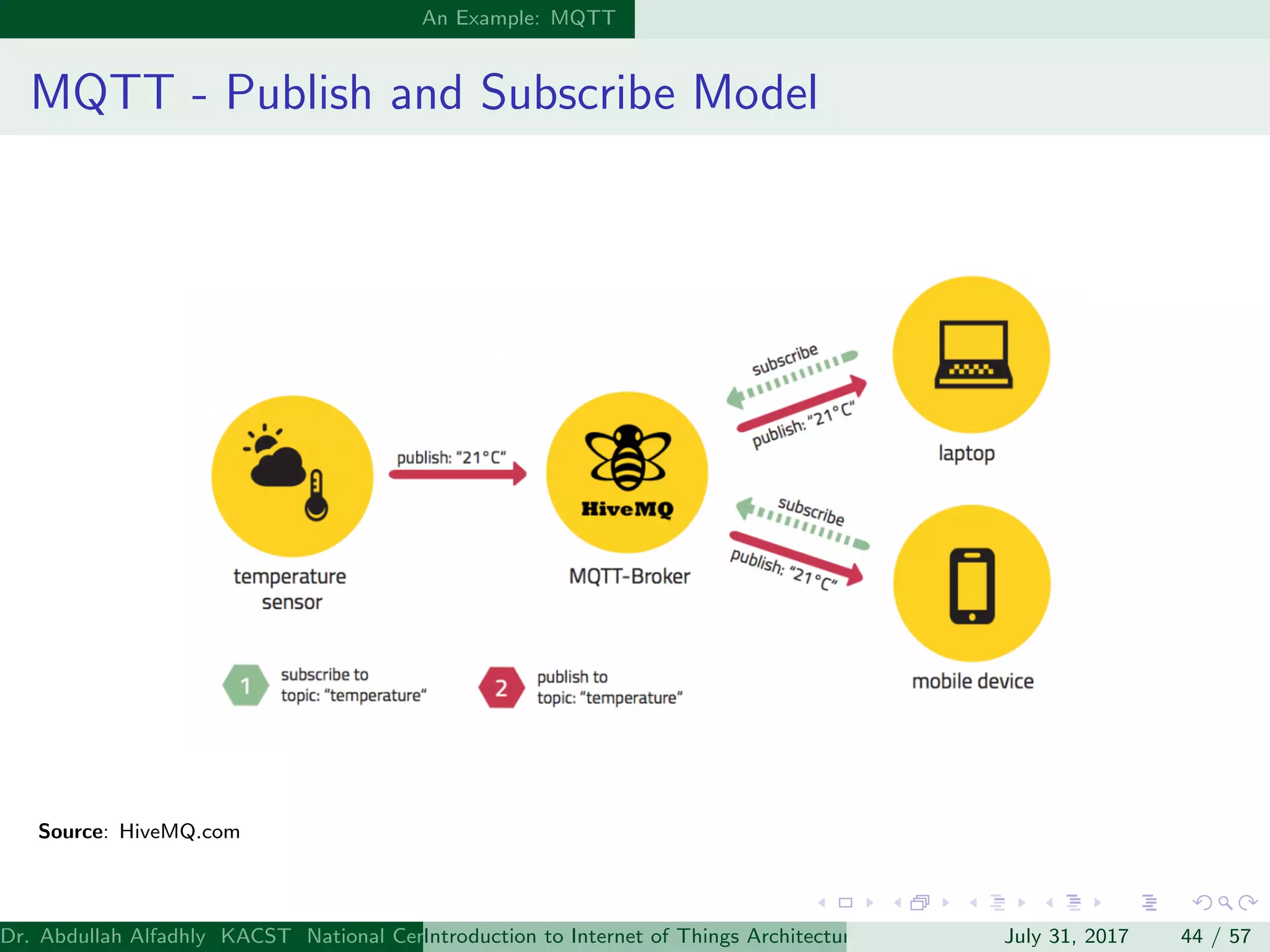Click the red publish arrow toward laptop
The image size is (1270, 952).
[802, 403]
